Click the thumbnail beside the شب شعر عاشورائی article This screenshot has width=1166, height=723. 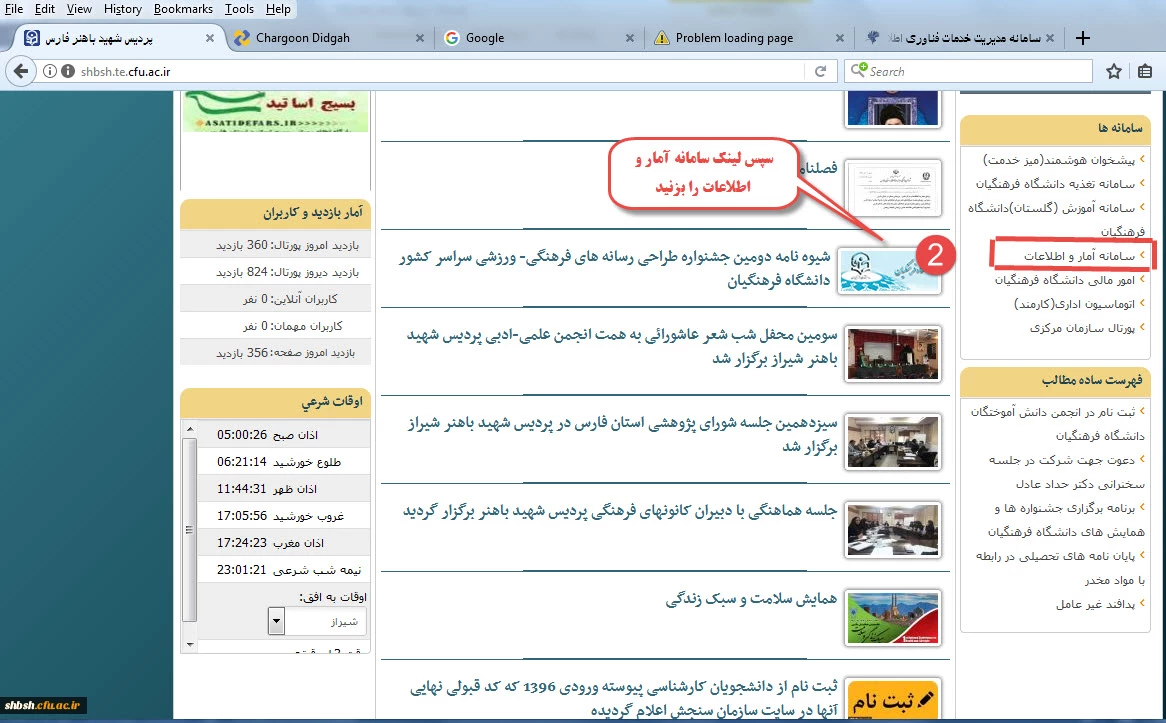tap(893, 354)
